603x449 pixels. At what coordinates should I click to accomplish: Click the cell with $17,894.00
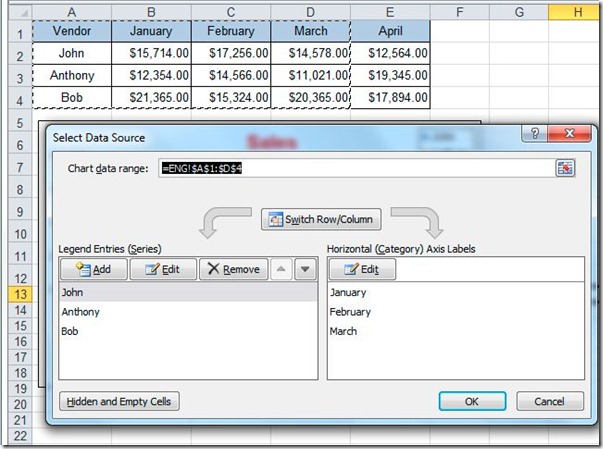coord(390,98)
